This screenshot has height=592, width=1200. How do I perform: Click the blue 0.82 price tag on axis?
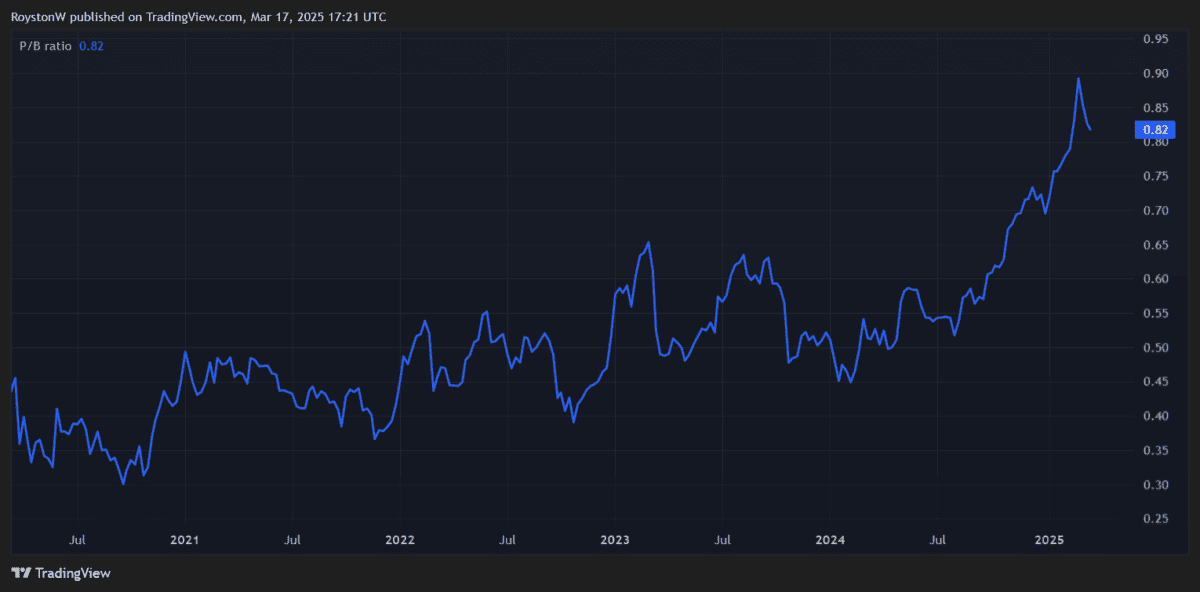[1155, 129]
